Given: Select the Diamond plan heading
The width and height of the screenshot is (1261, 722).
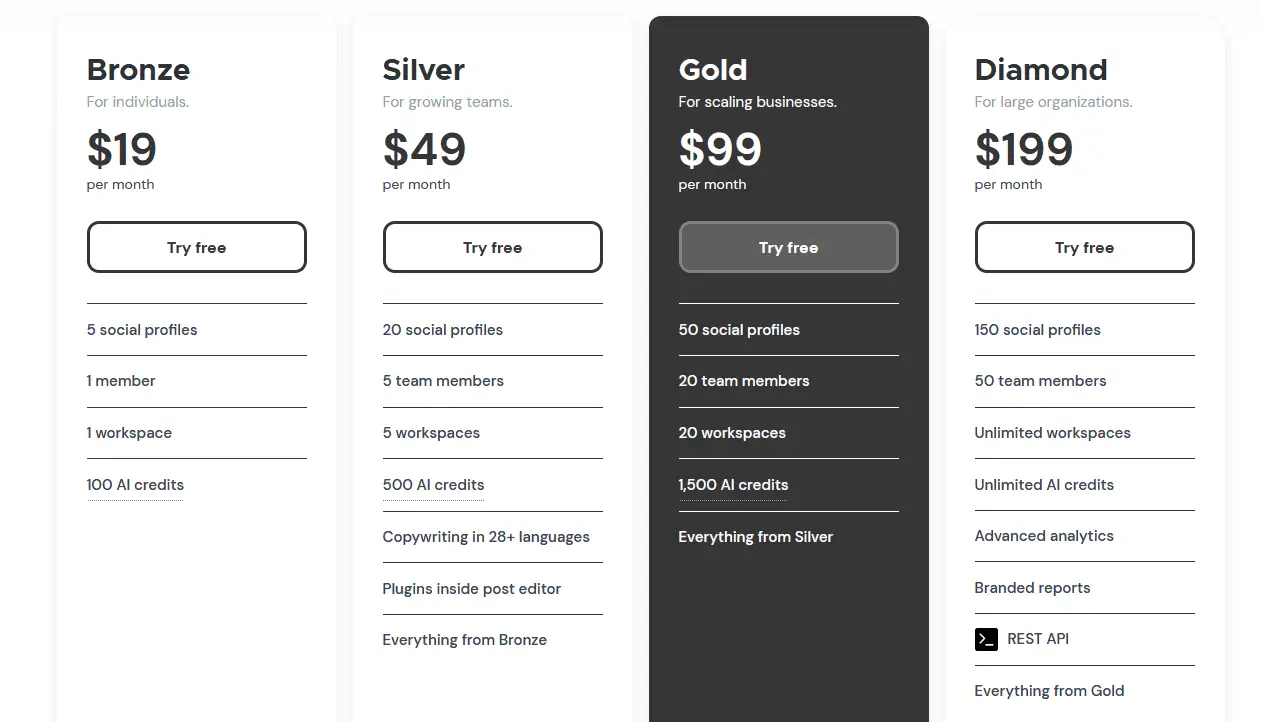Looking at the screenshot, I should tap(1041, 70).
